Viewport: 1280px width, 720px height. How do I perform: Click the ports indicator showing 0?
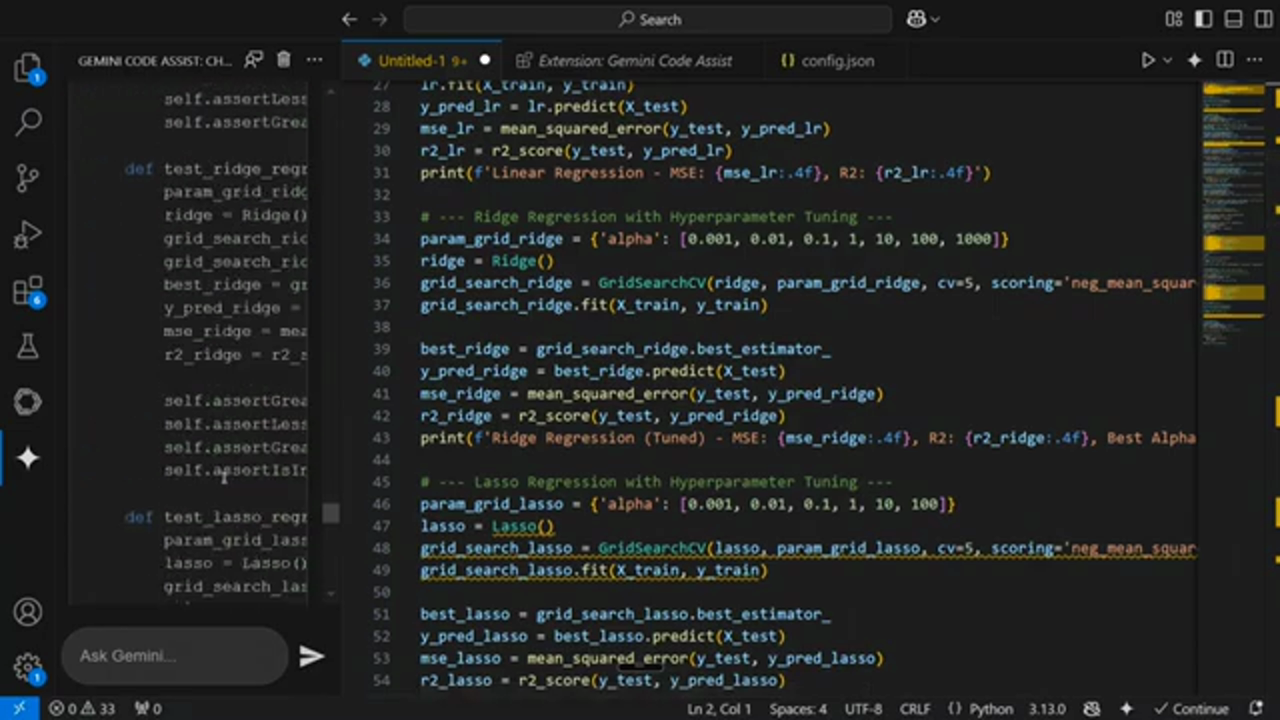point(147,709)
